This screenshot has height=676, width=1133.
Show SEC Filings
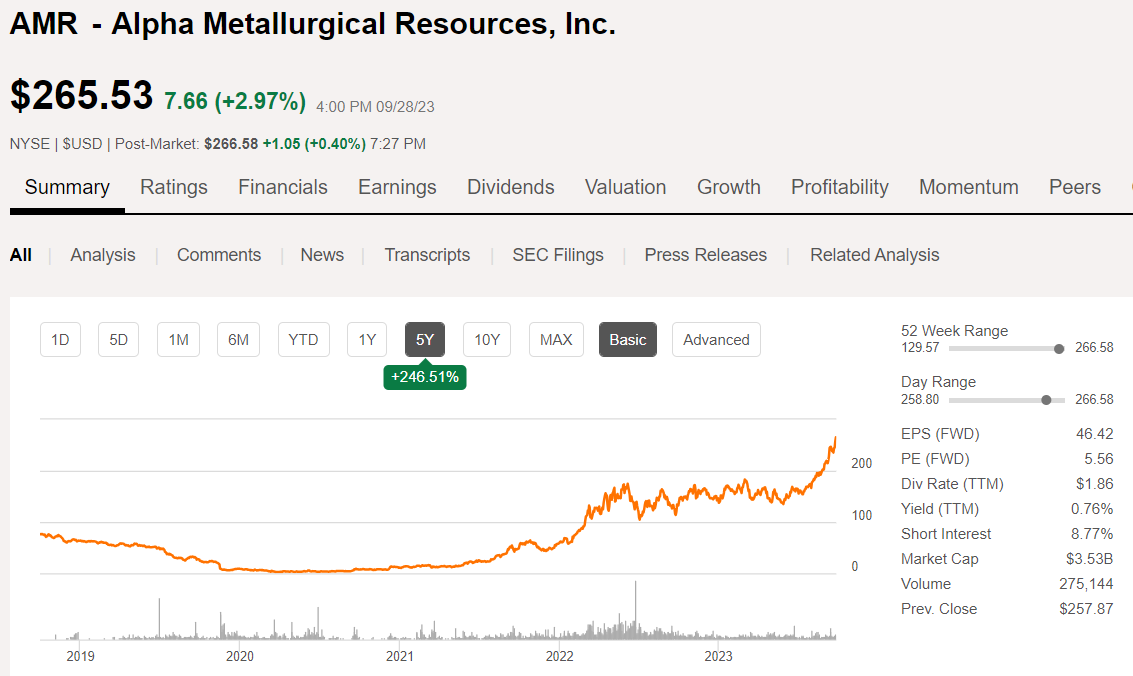(x=558, y=255)
